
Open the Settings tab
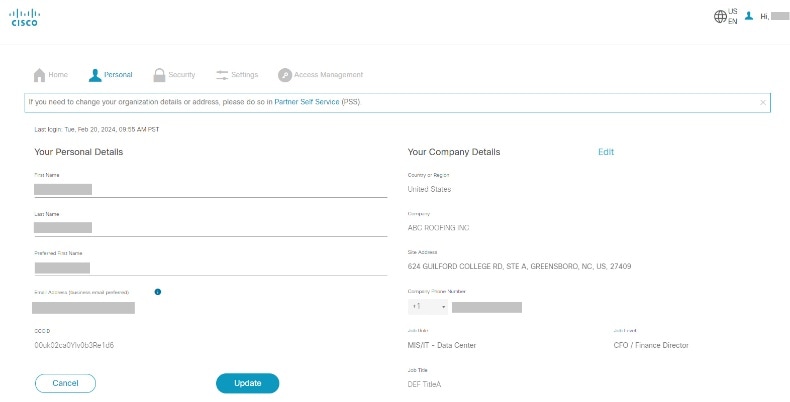237,75
